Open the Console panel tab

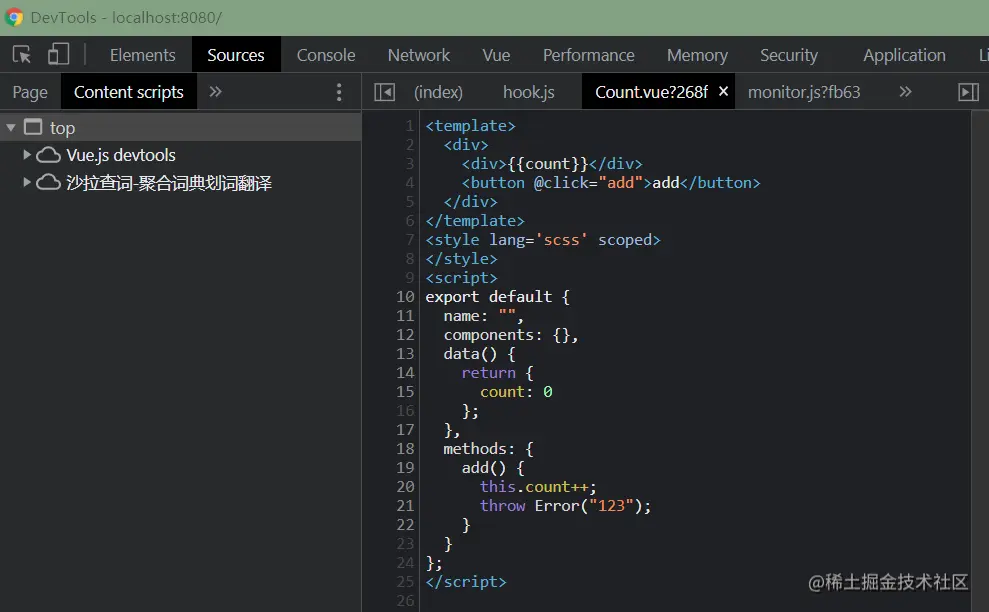pos(326,56)
